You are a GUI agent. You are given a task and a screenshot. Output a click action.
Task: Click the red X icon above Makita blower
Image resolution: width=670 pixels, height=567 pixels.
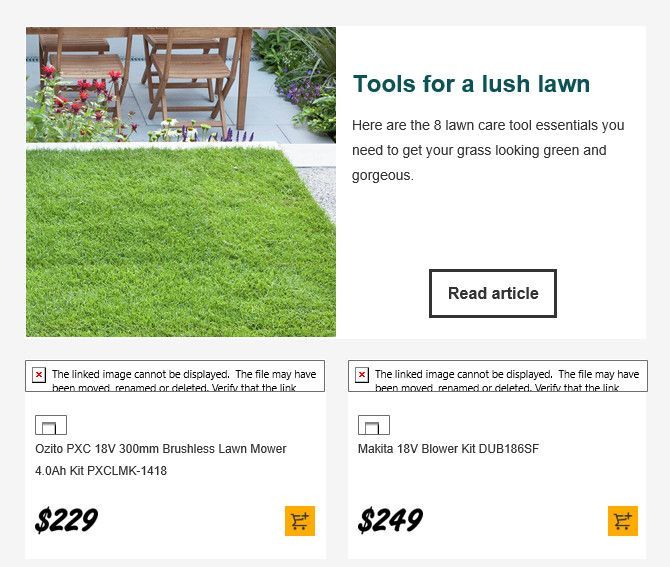pyautogui.click(x=361, y=375)
